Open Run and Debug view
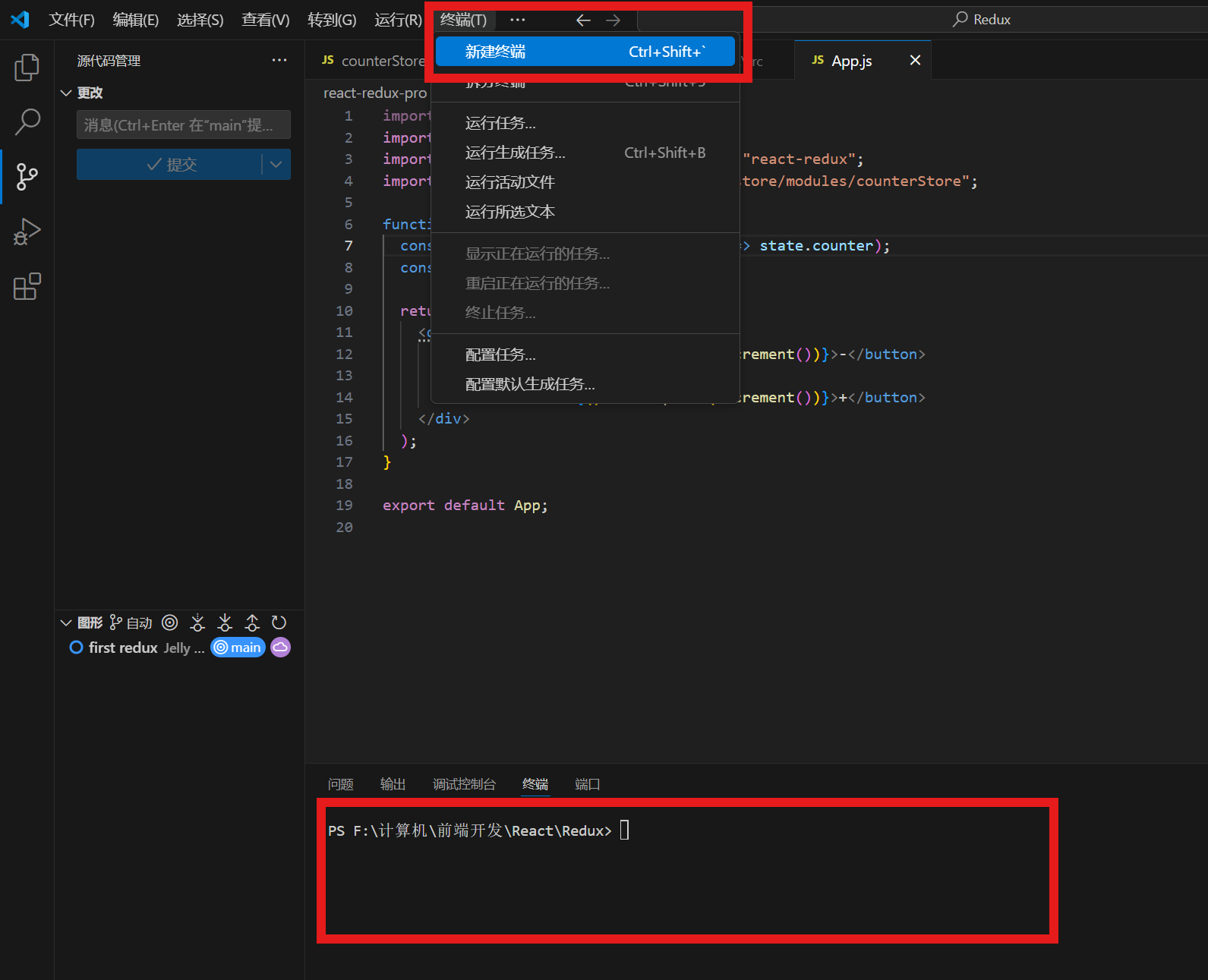Screen dimensions: 1208x980 point(27,232)
